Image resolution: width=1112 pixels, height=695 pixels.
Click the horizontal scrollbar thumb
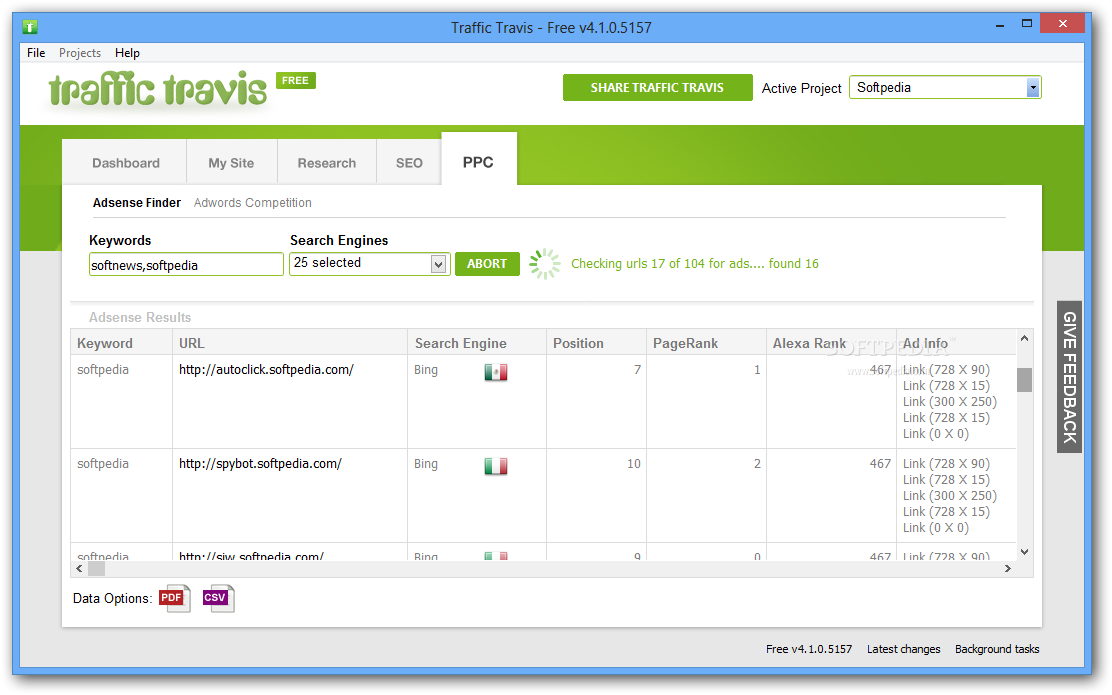click(96, 569)
